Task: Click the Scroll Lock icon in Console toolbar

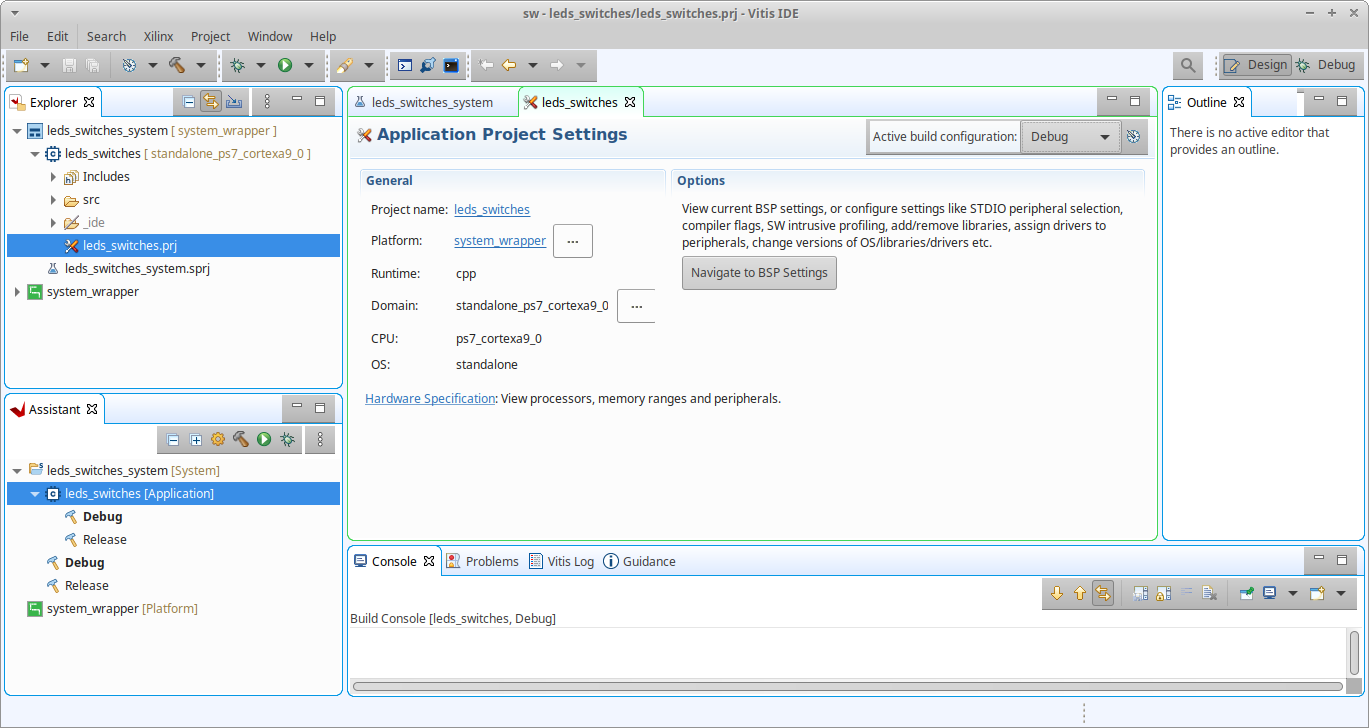Action: click(1163, 593)
